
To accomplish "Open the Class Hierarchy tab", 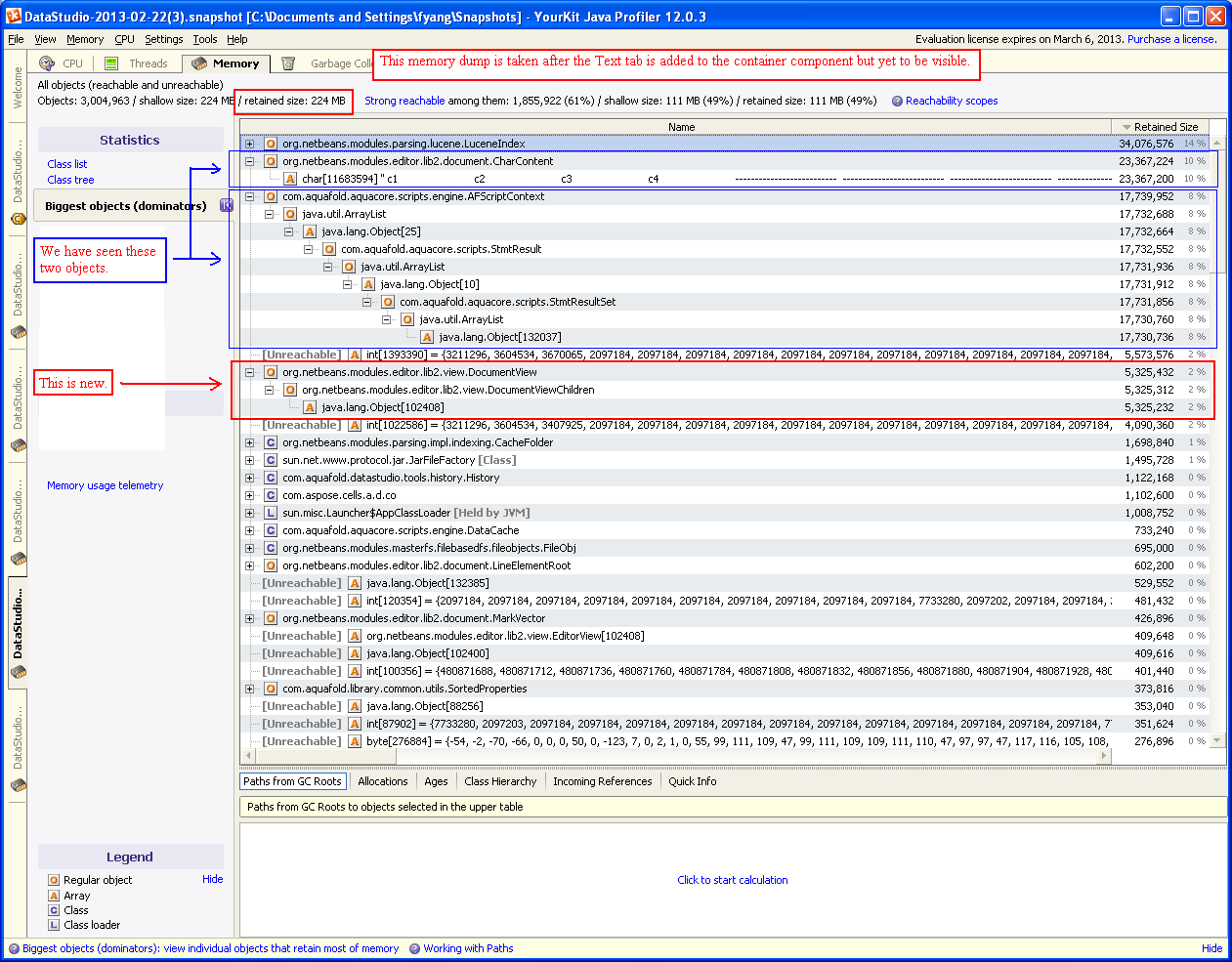I will 500,781.
